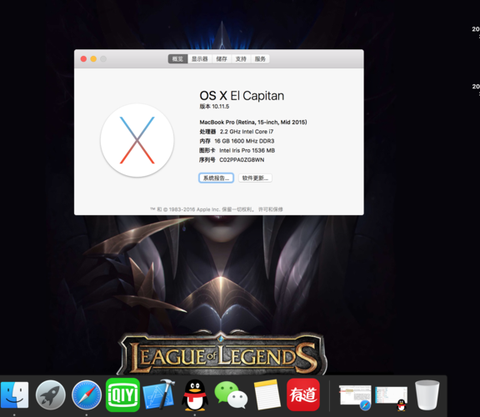Click the MacBook Pro model line

[x=253, y=122]
